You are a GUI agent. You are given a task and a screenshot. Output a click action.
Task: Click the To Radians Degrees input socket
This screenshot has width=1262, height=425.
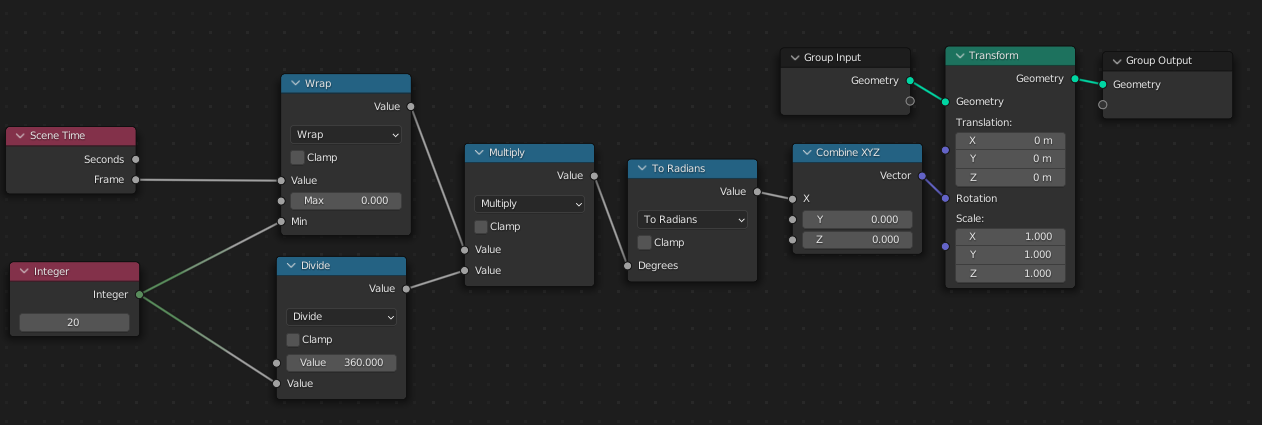[x=628, y=266]
